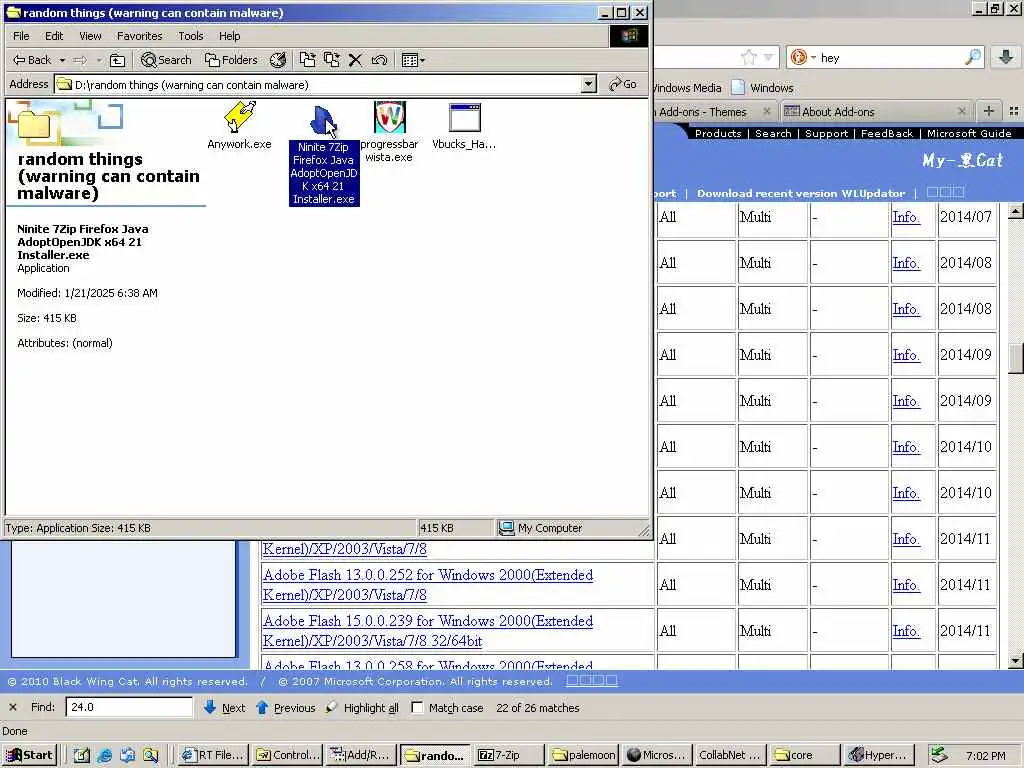Image resolution: width=1024 pixels, height=768 pixels.
Task: Open the Start menu
Action: tap(30, 755)
